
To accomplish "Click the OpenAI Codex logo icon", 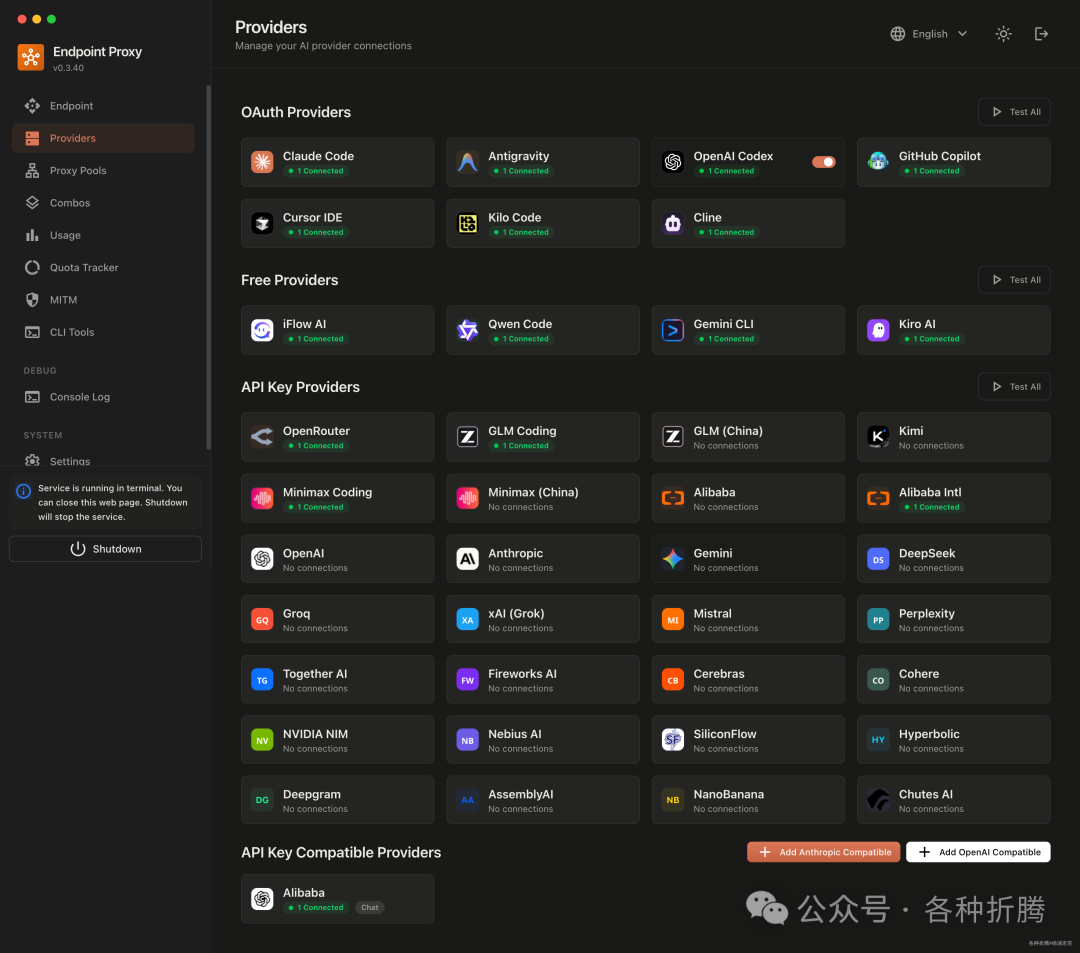I will point(672,162).
